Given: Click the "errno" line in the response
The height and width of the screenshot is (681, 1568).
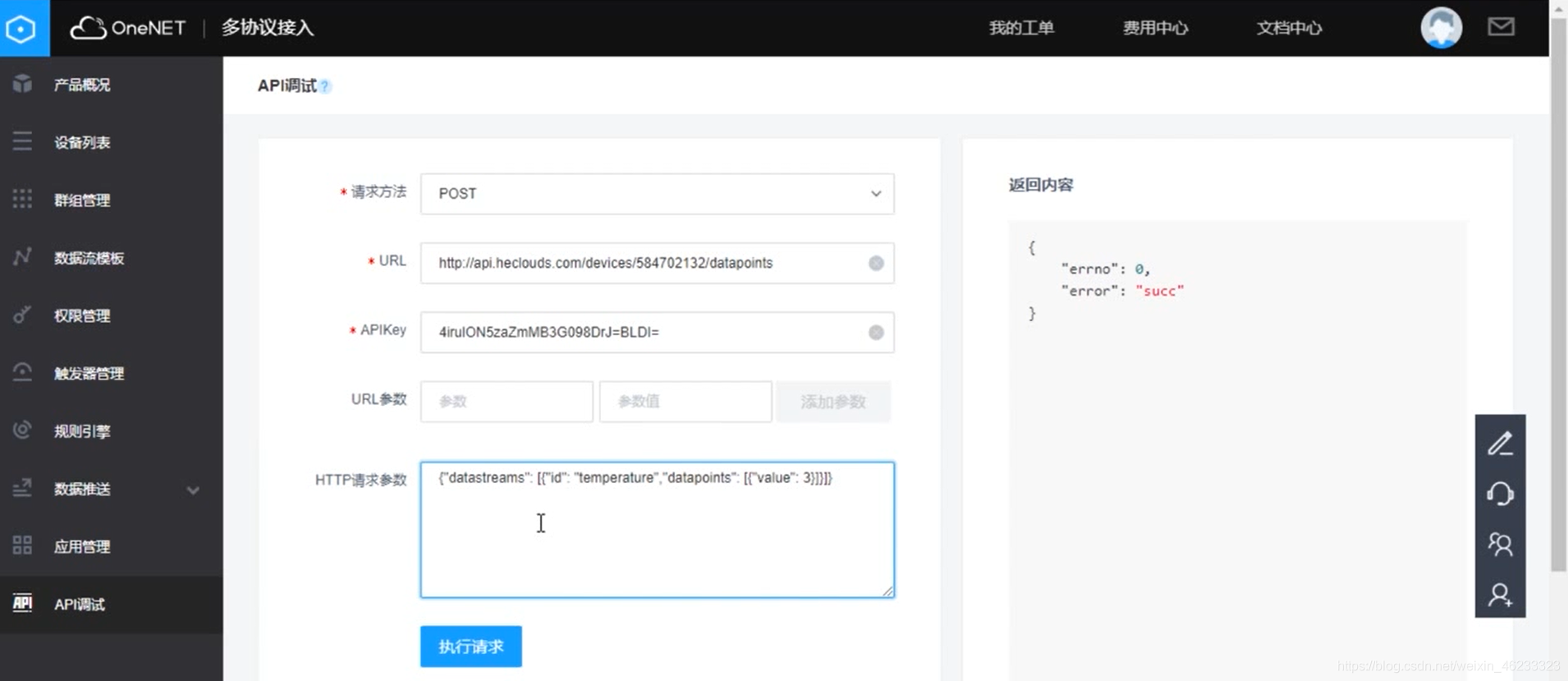Looking at the screenshot, I should [1105, 269].
